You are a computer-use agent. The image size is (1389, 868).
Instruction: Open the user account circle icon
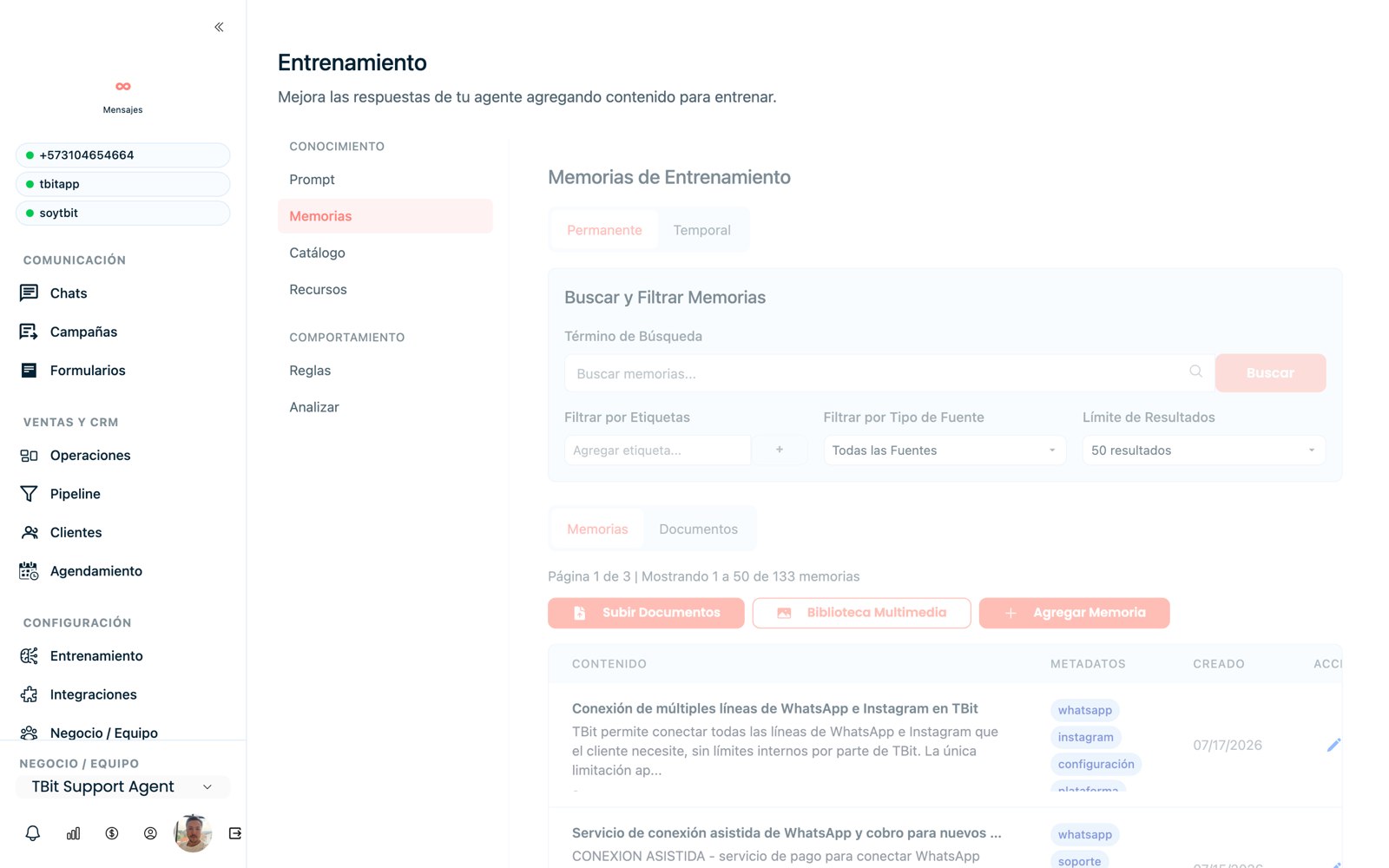click(x=150, y=833)
